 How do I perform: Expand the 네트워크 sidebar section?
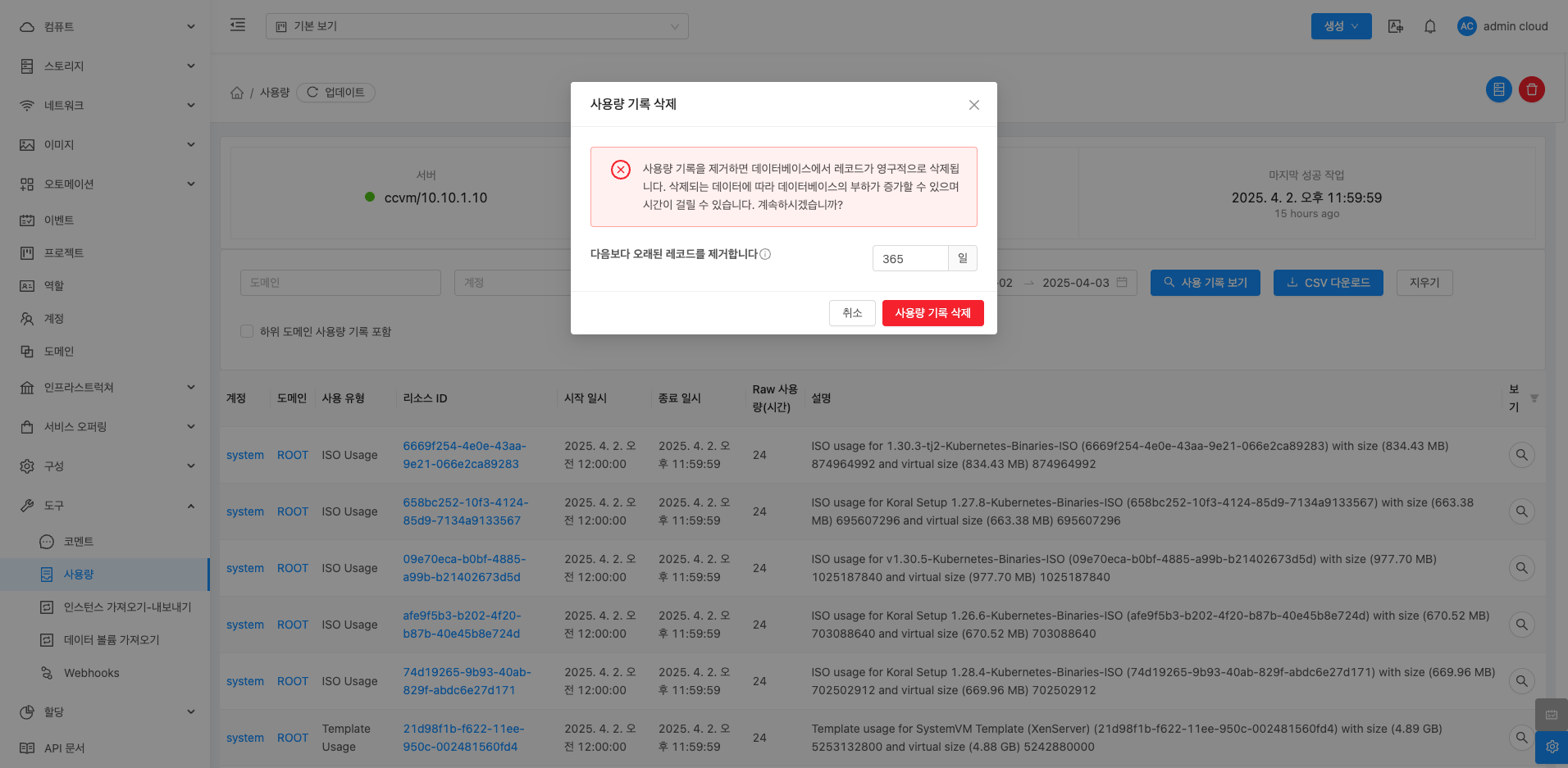click(105, 105)
